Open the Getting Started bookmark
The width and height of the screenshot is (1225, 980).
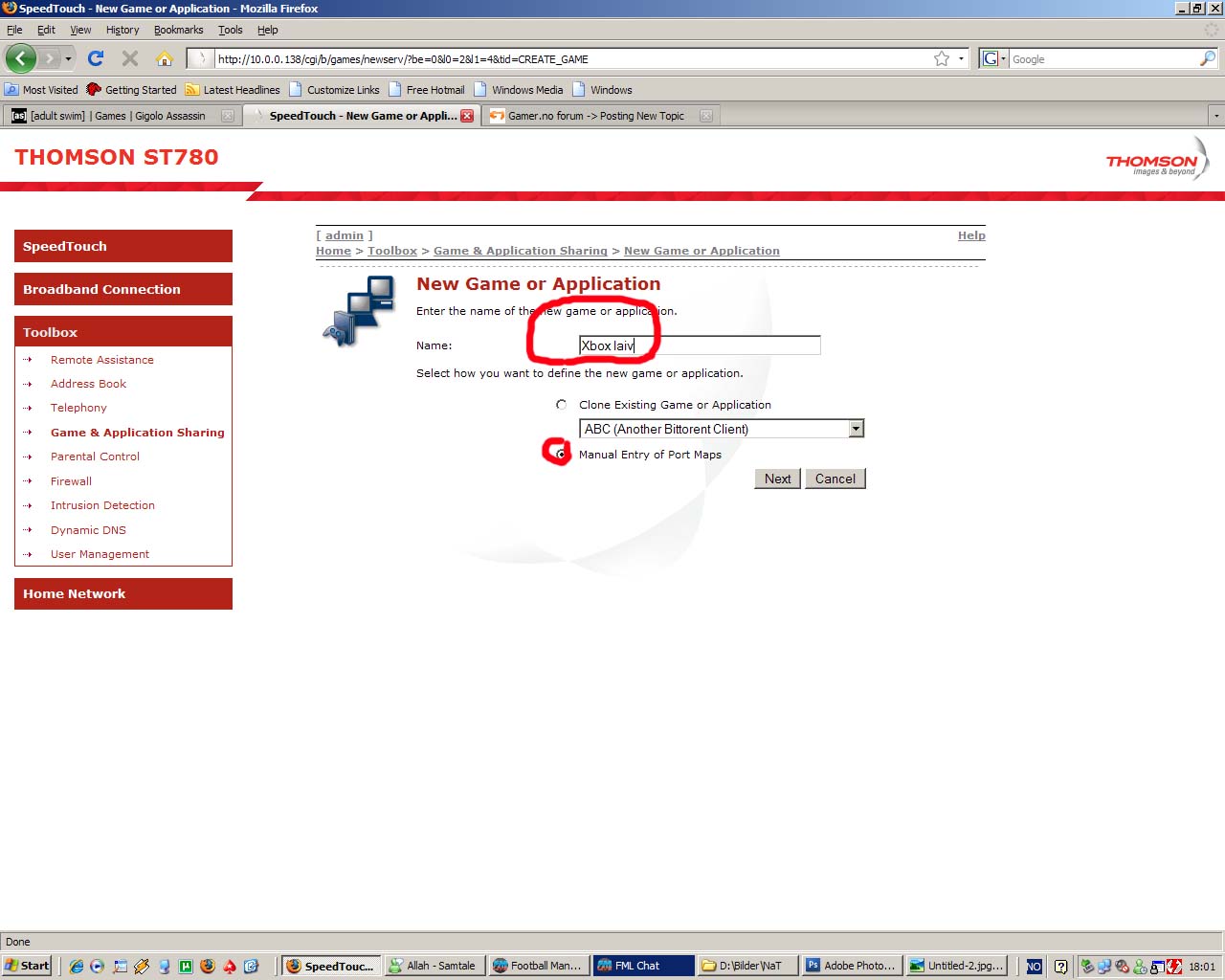pos(131,90)
